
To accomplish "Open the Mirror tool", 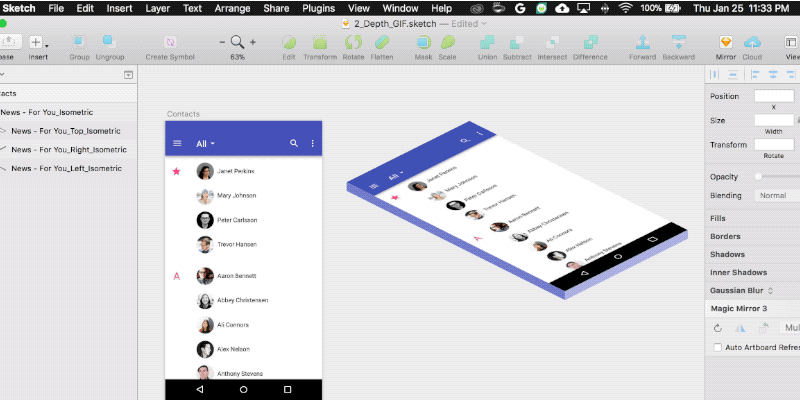I will 726,42.
